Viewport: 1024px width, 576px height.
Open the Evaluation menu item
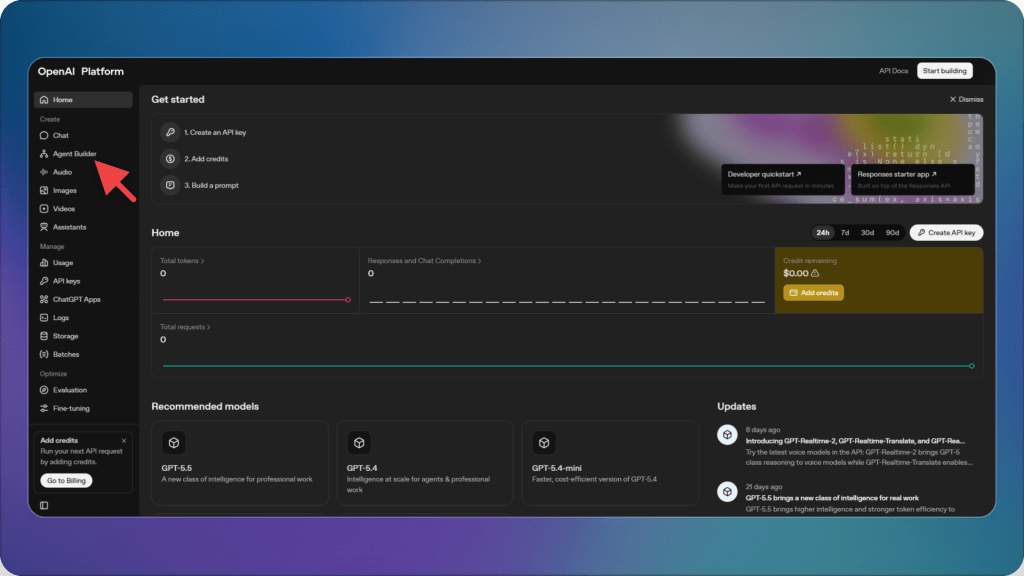click(x=83, y=390)
